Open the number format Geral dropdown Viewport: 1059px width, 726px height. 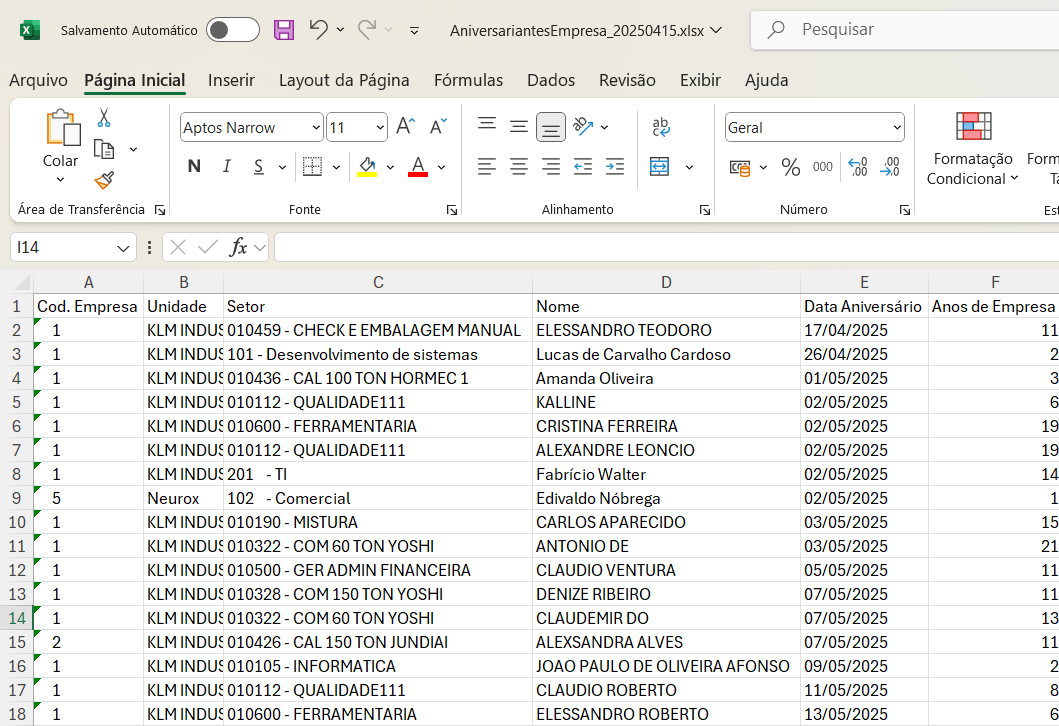897,128
